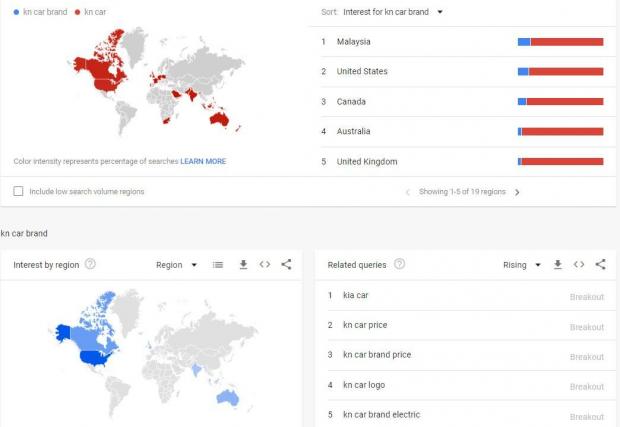Click the LEARN MORE link

203,161
